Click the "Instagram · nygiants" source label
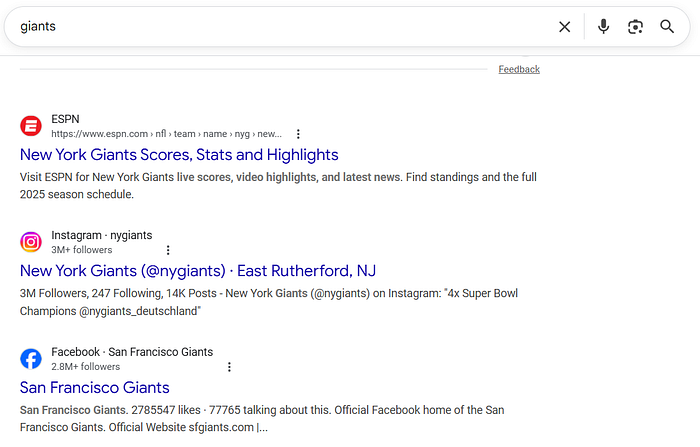Screen dimensions: 700x447 [102, 235]
